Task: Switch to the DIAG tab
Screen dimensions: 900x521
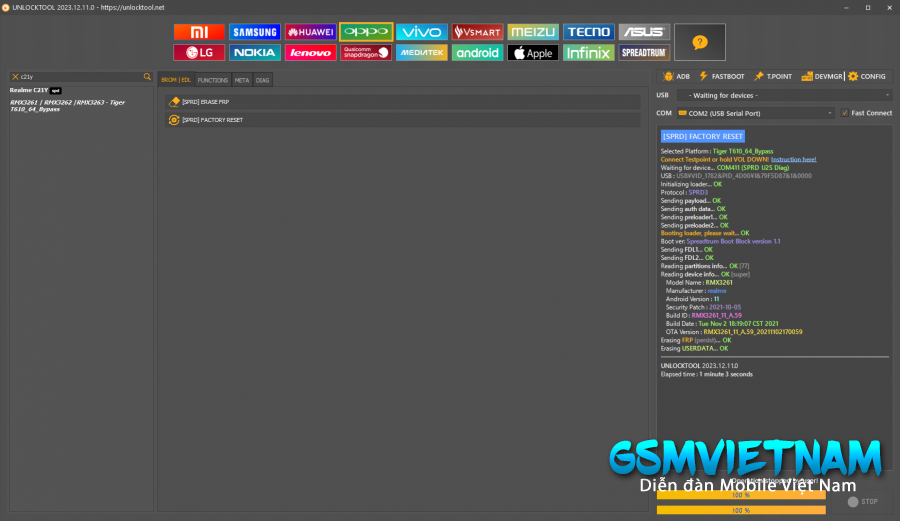Action: click(262, 80)
